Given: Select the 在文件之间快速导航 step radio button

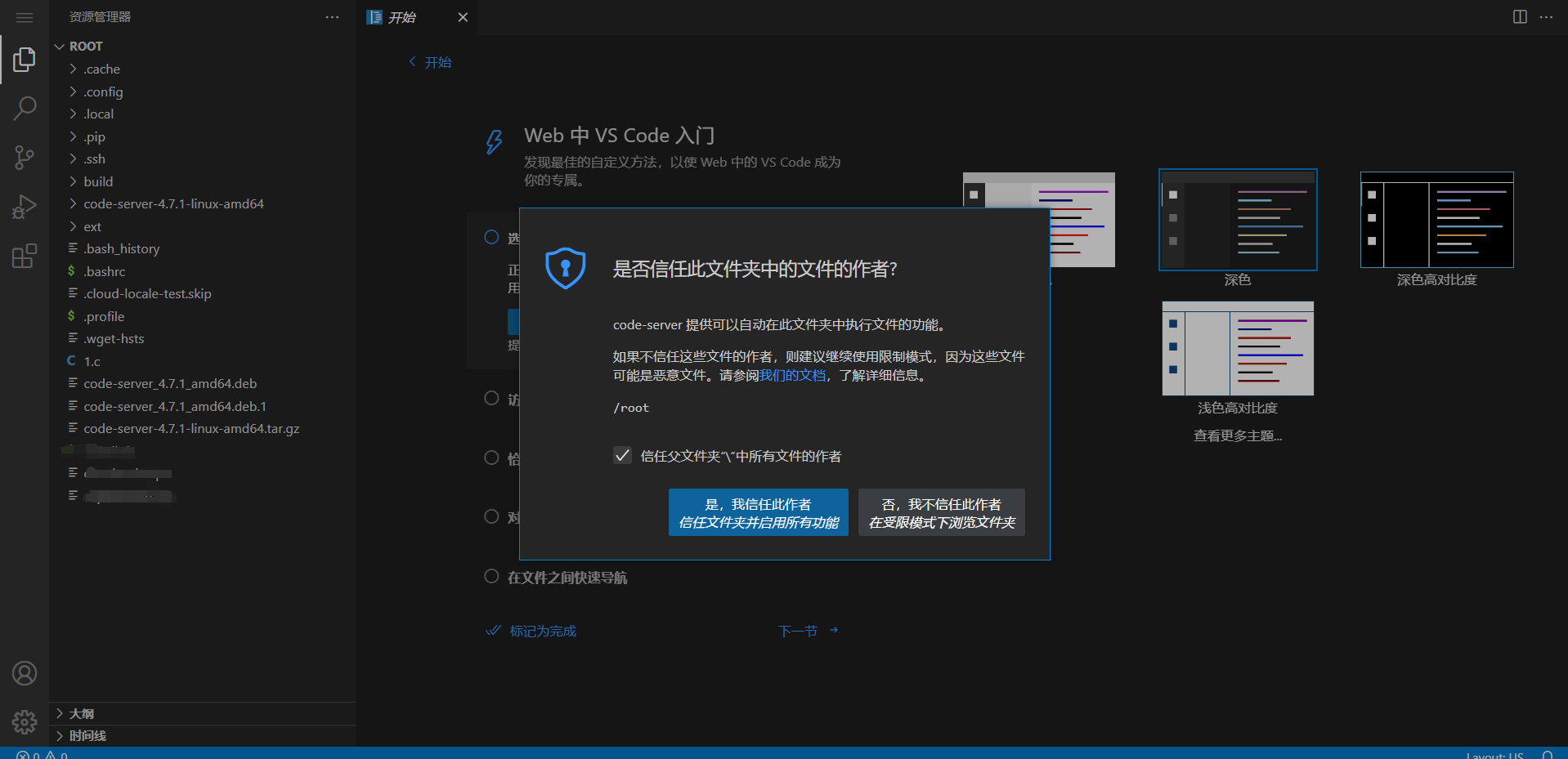Looking at the screenshot, I should pyautogui.click(x=491, y=576).
